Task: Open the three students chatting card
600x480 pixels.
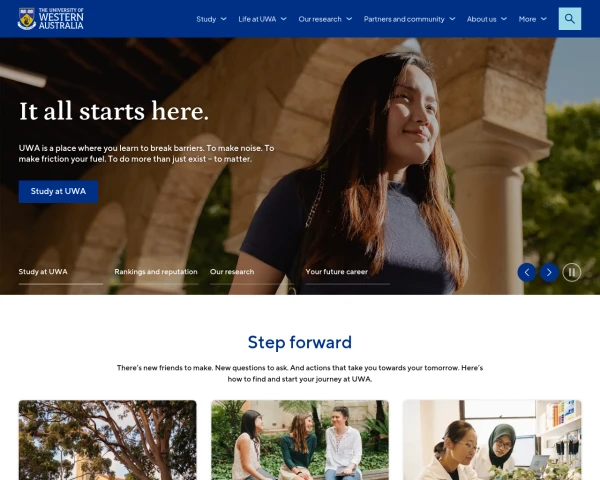Action: 300,440
